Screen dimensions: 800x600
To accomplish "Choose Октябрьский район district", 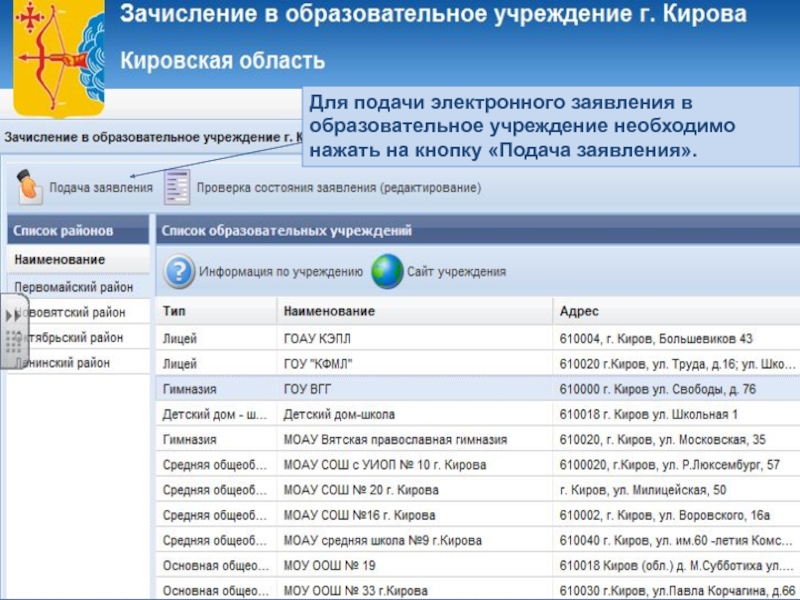I will [x=75, y=338].
